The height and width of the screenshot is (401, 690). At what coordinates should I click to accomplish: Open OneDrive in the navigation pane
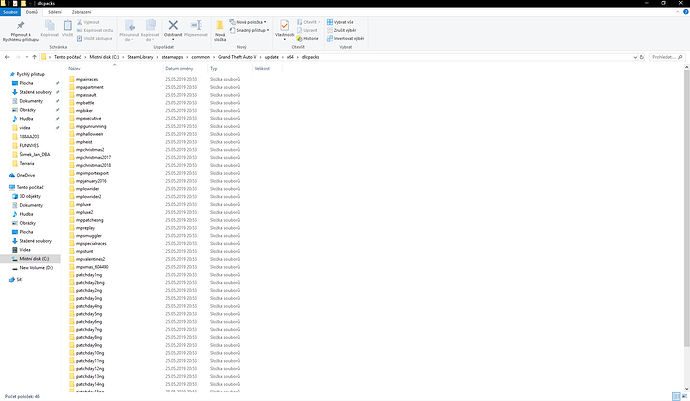(25, 174)
